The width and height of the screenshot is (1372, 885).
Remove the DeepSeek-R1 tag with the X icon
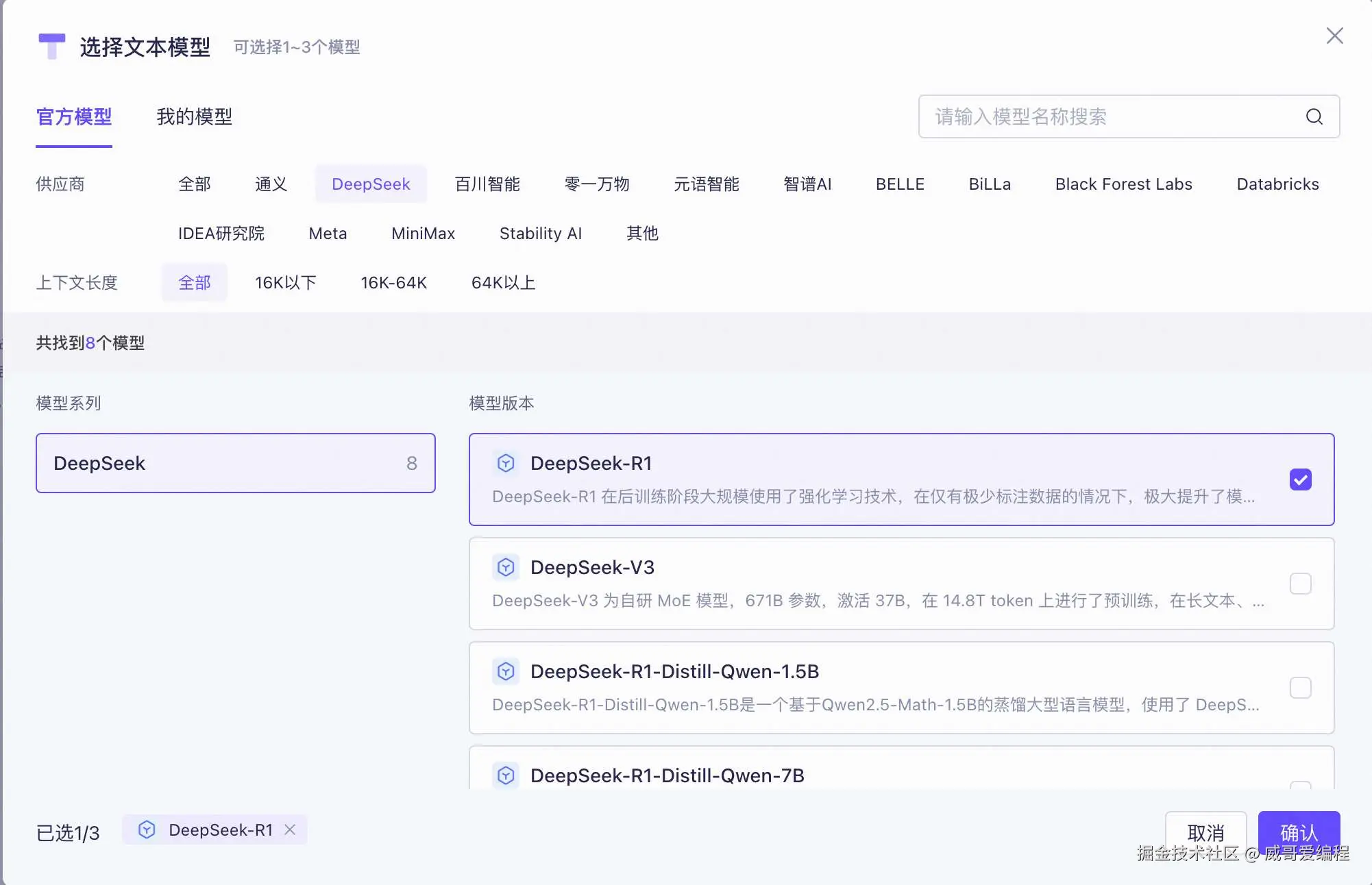290,830
